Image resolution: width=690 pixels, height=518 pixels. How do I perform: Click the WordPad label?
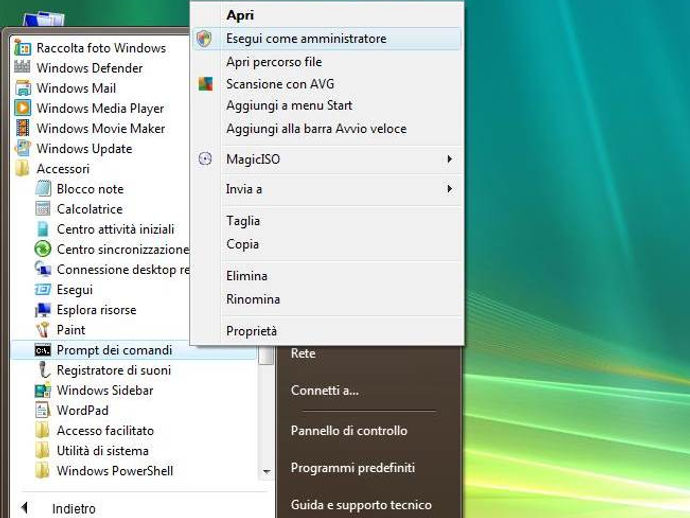pyautogui.click(x=82, y=411)
